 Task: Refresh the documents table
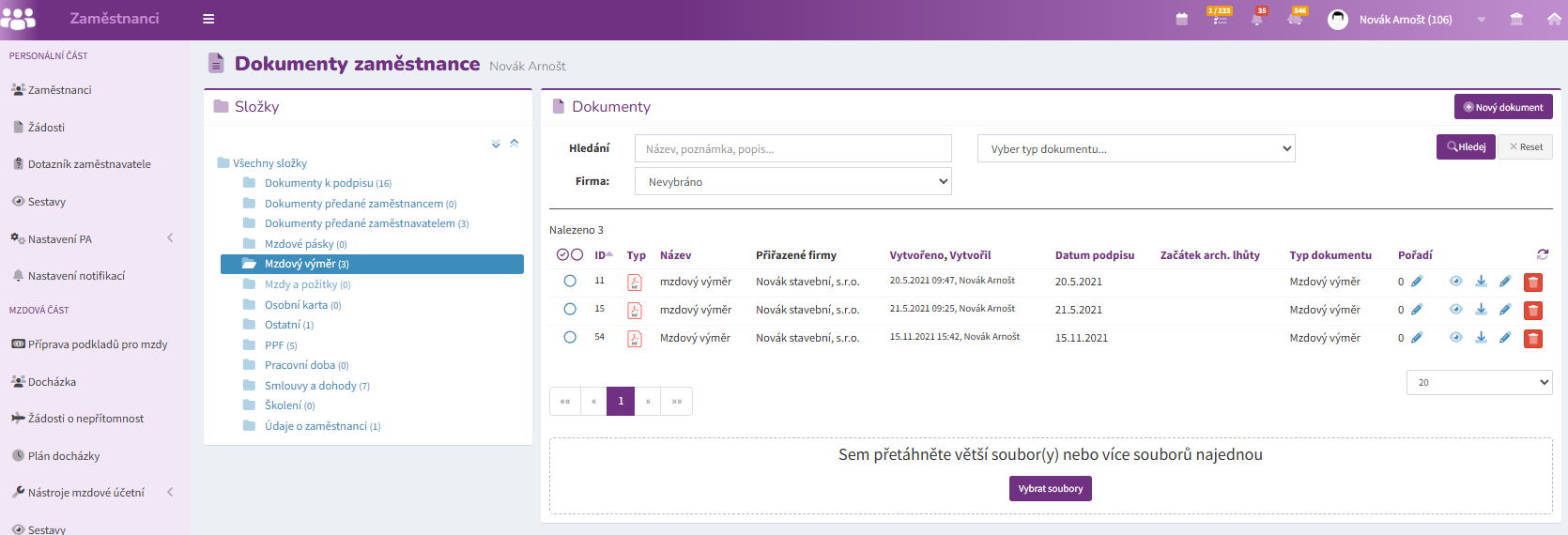pos(1543,254)
